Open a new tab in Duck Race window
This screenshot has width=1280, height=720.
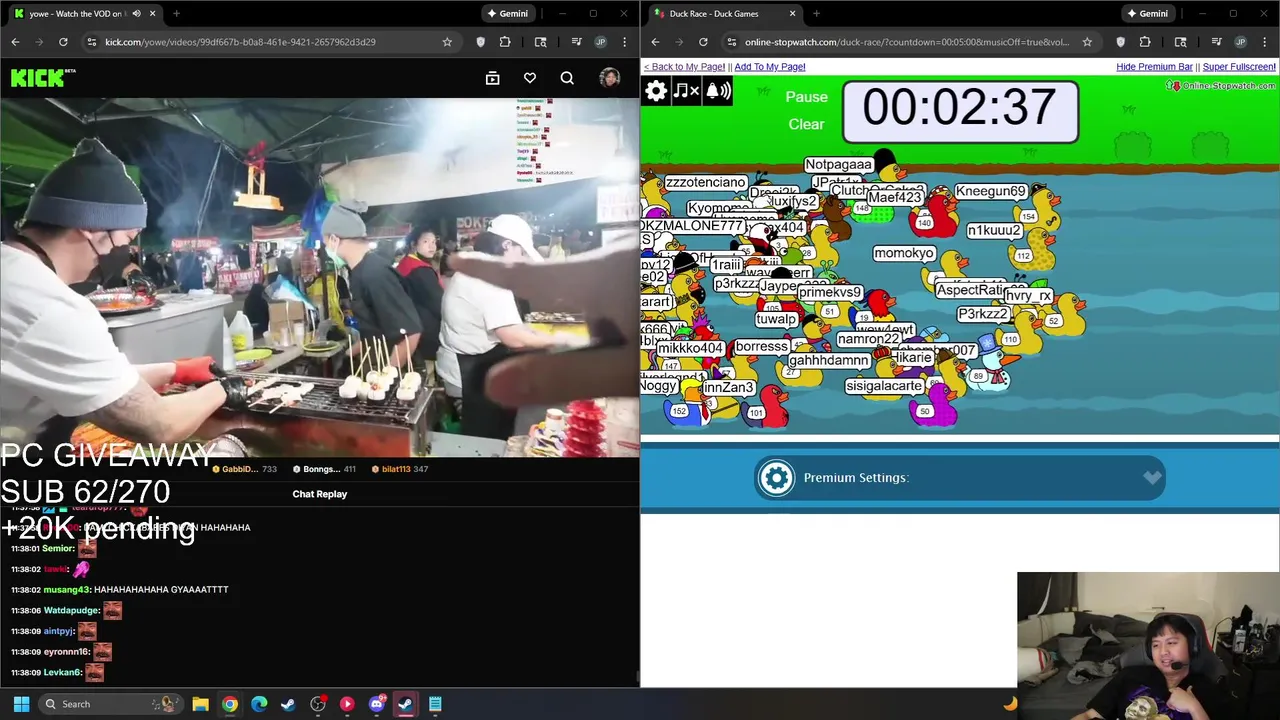816,13
